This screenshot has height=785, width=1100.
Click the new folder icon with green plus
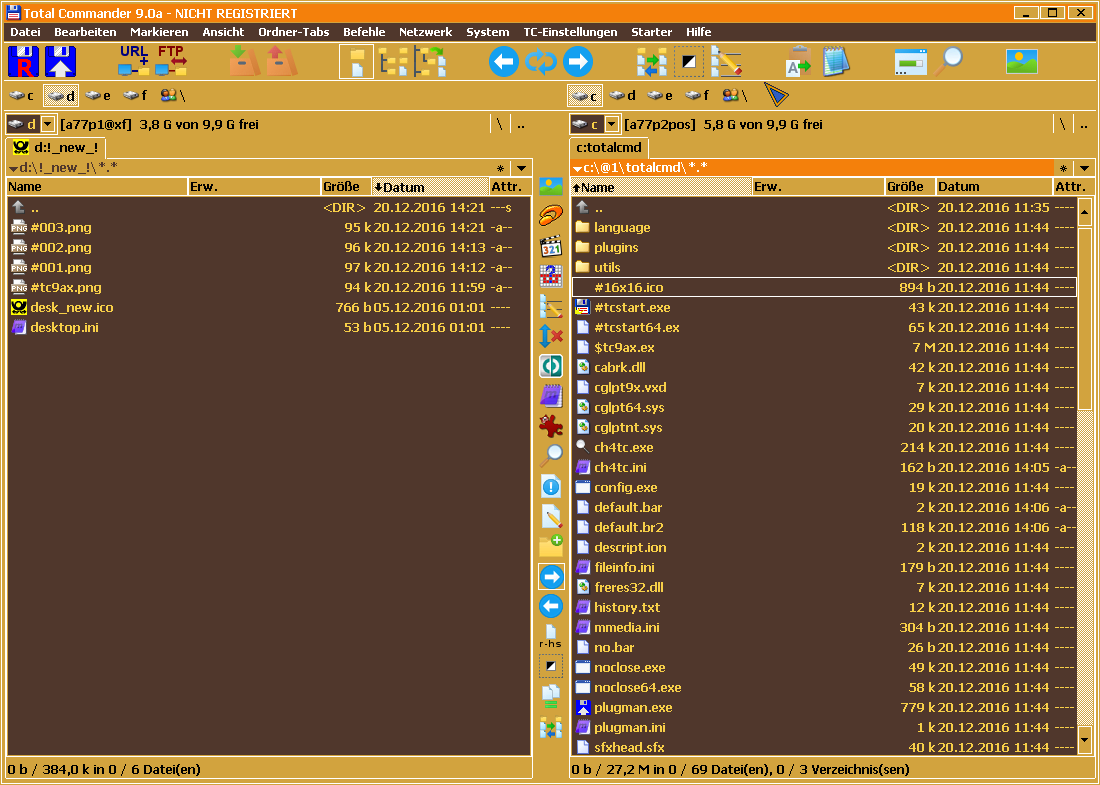551,546
